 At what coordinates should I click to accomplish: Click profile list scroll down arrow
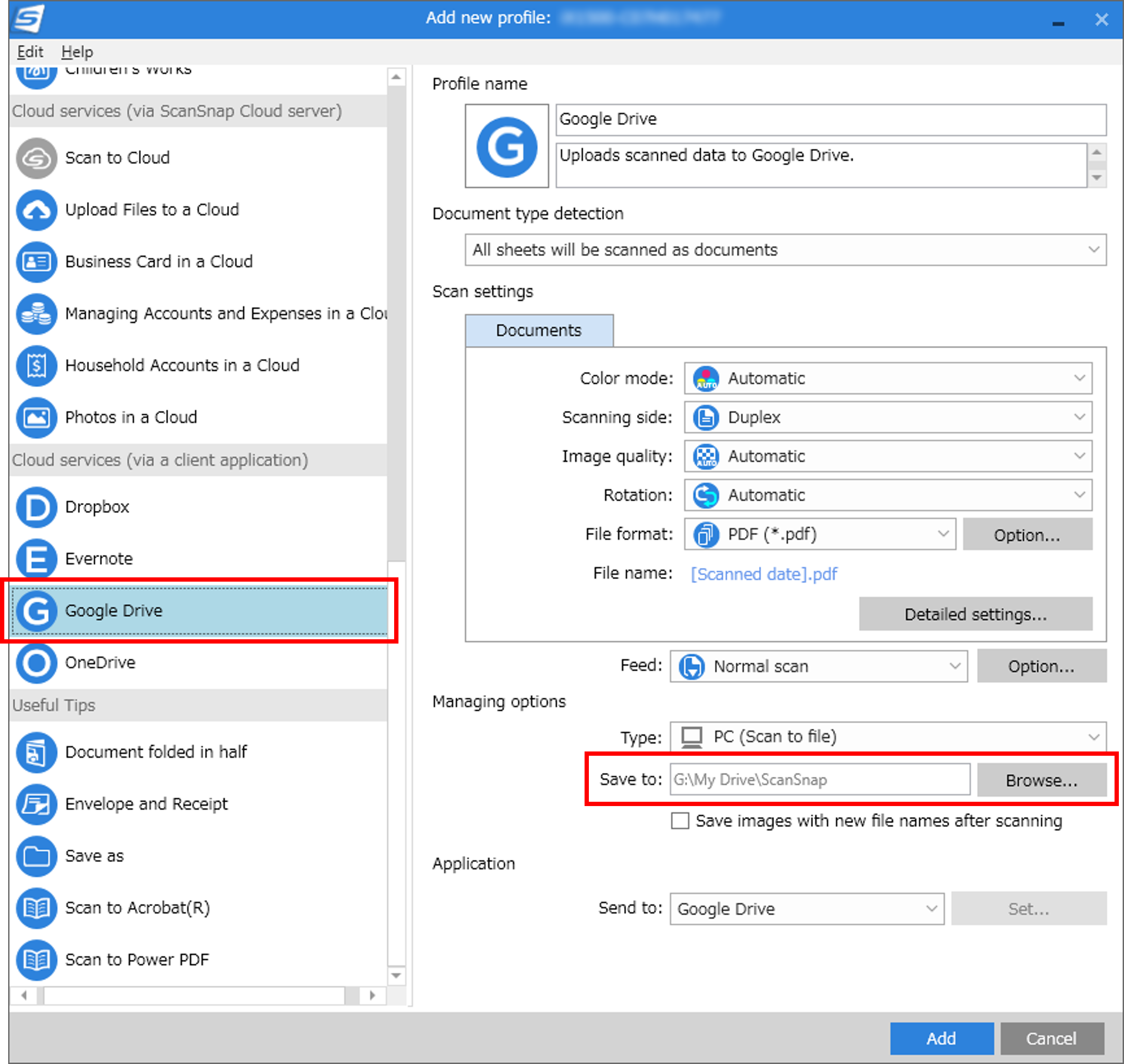coord(396,976)
